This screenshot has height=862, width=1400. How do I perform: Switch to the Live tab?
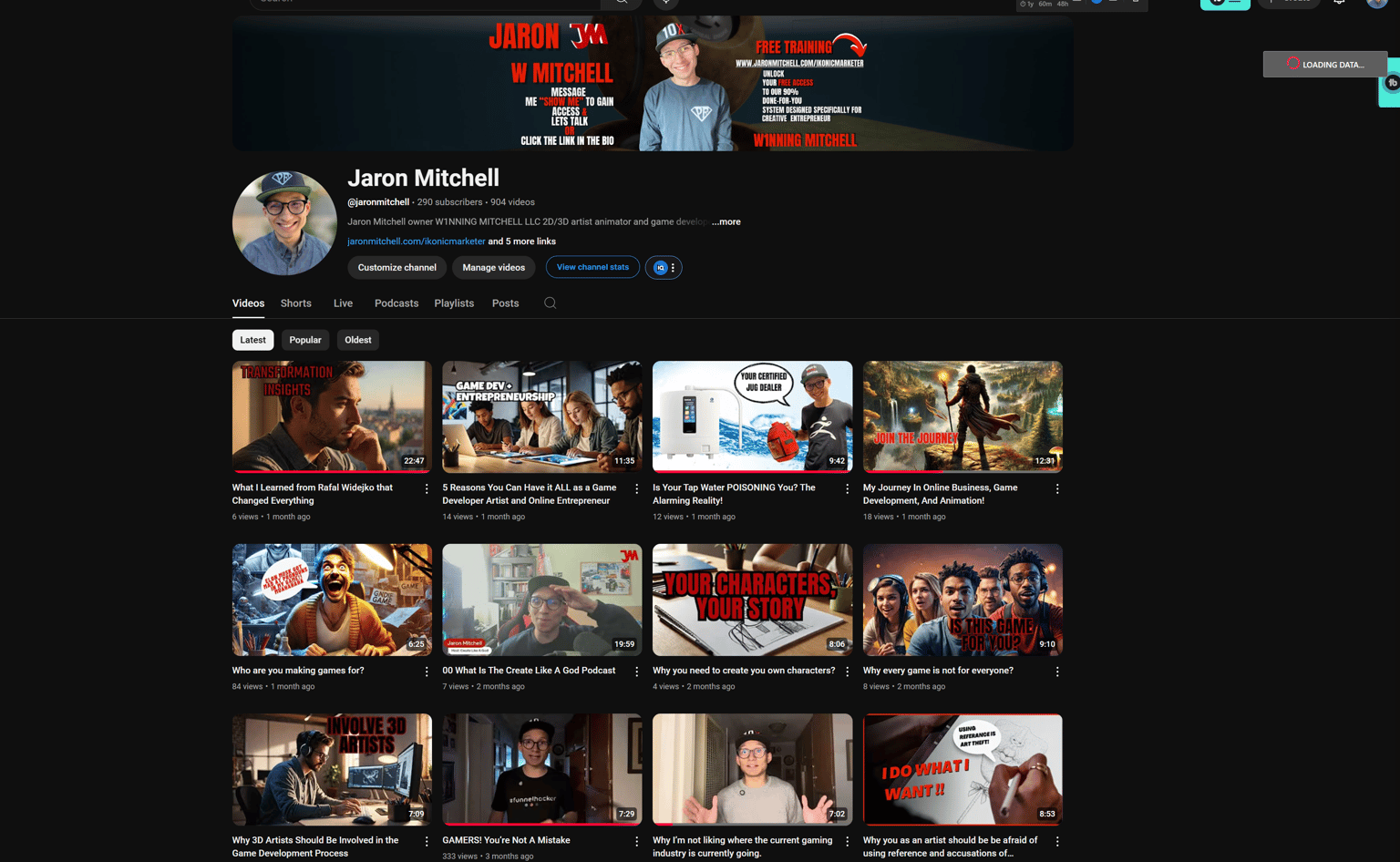343,303
